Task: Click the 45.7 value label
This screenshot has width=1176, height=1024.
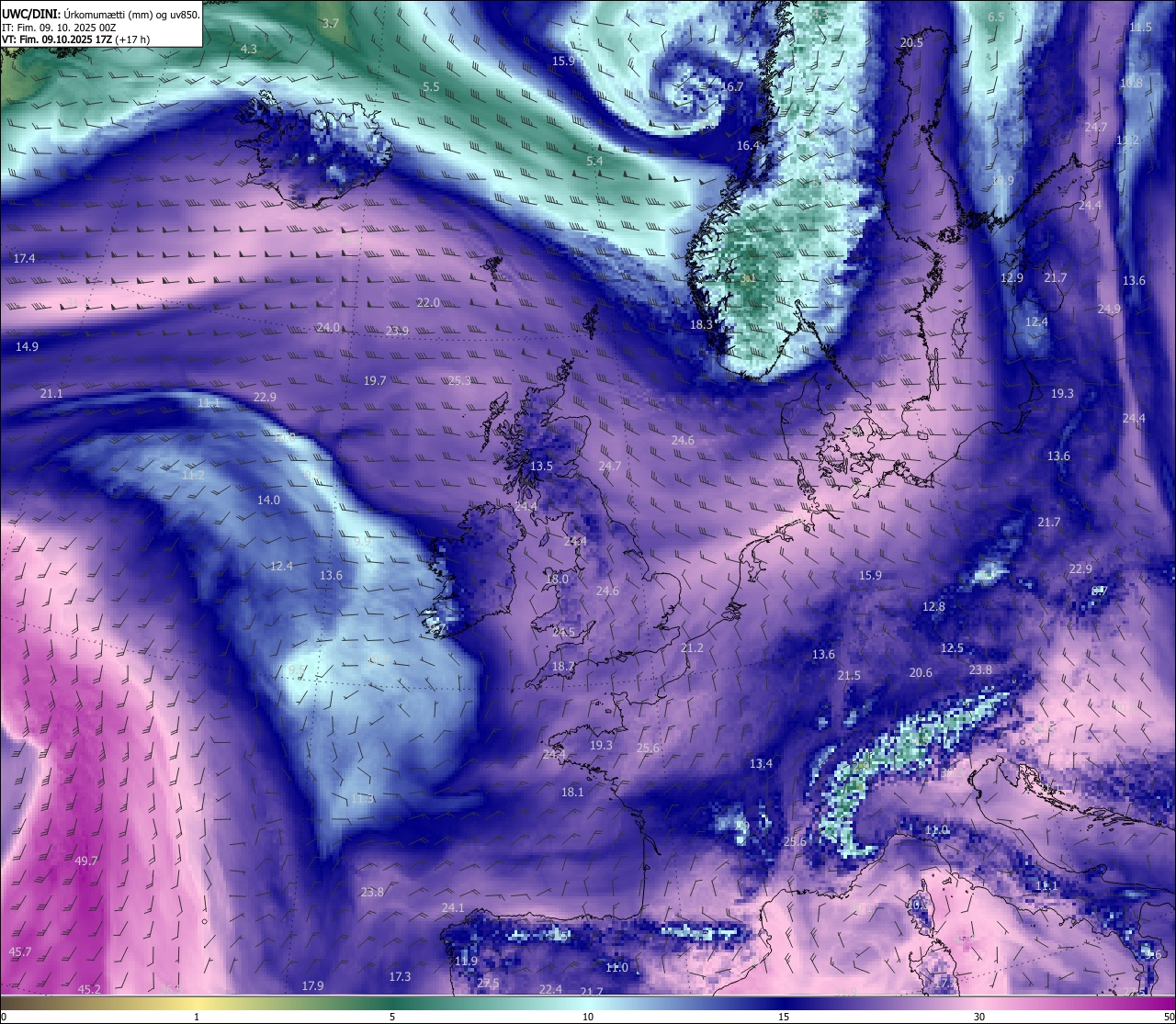Action: [19, 952]
